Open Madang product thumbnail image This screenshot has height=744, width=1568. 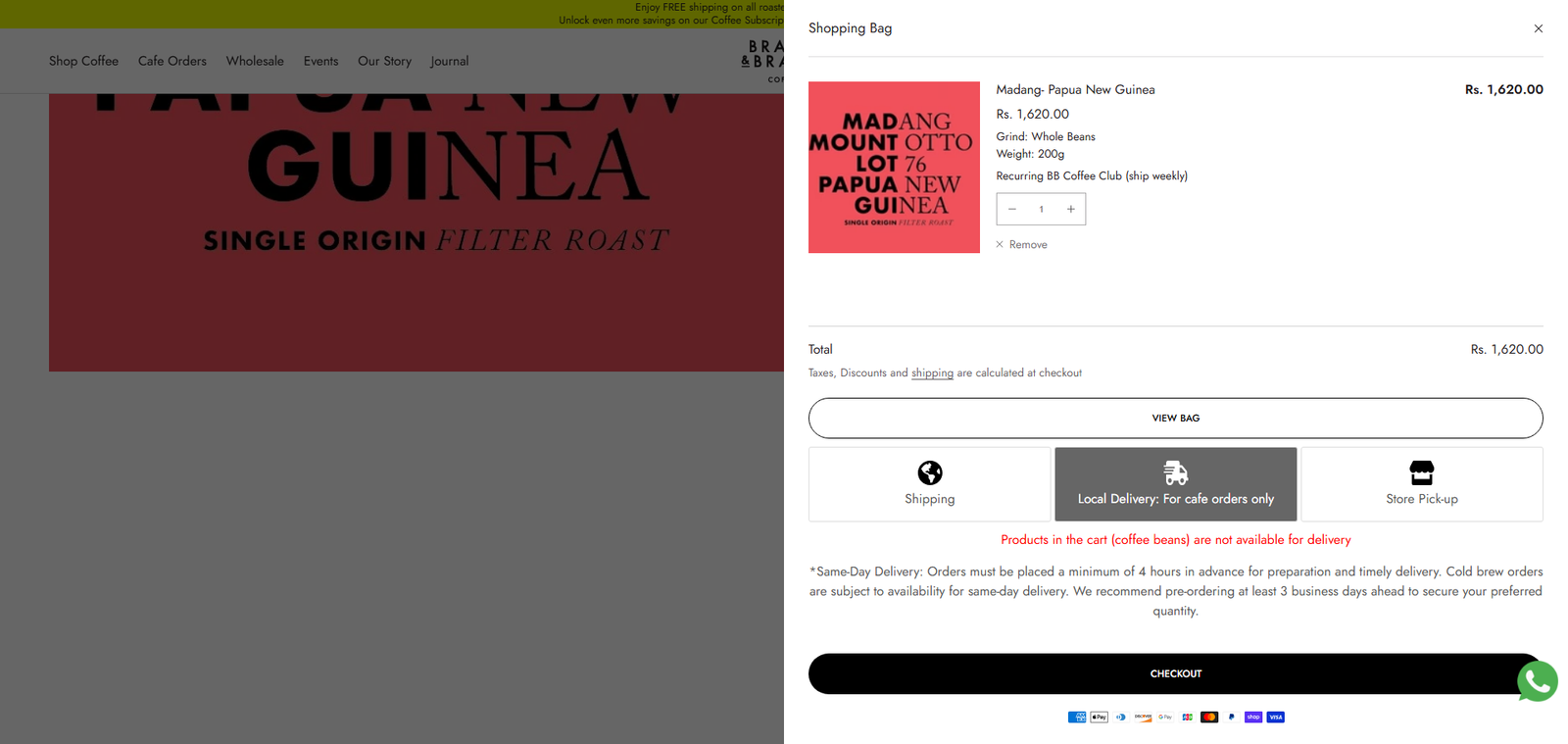coord(894,168)
